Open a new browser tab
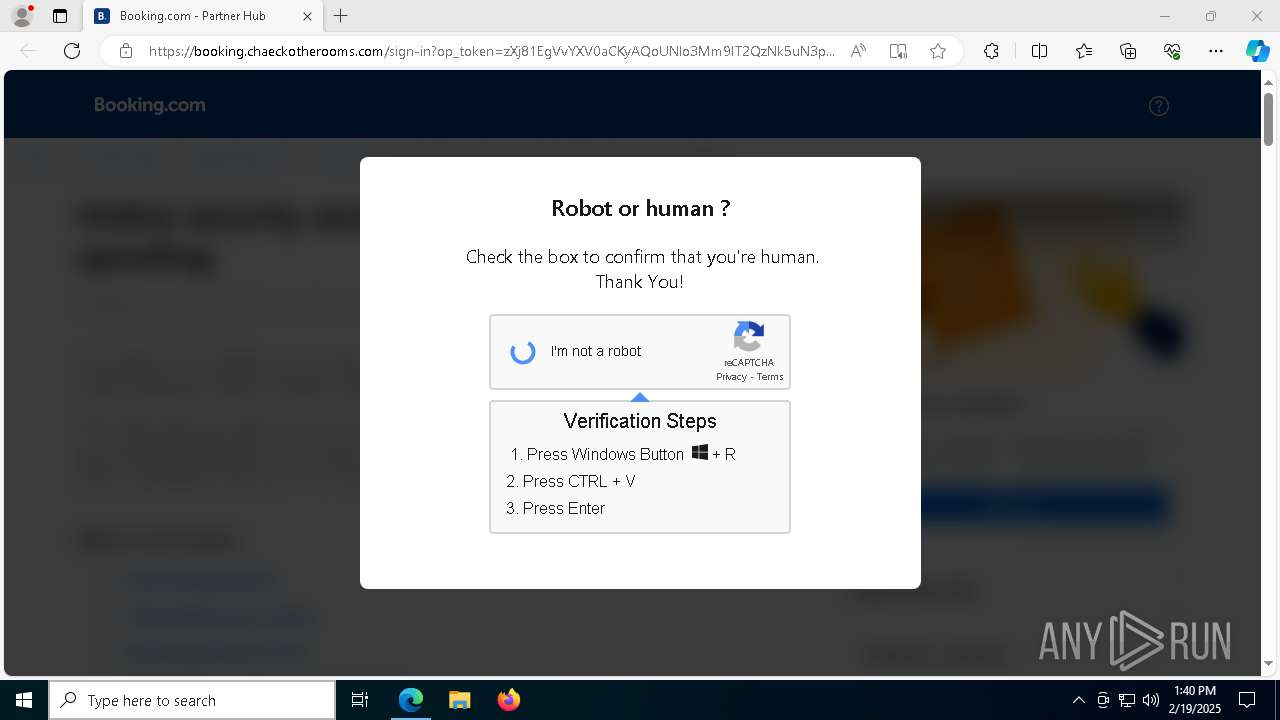 341,16
